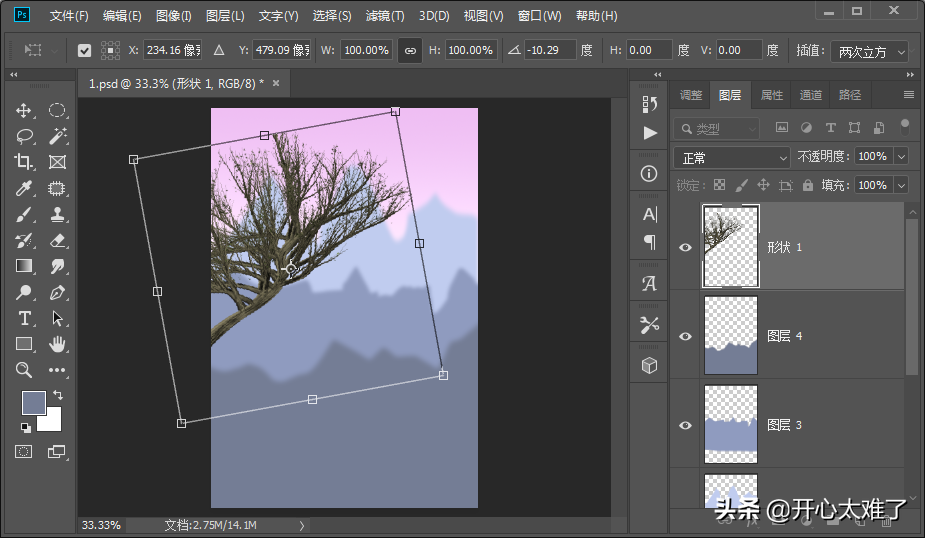Switch to the 路径 tab
The image size is (925, 538).
pyautogui.click(x=849, y=95)
